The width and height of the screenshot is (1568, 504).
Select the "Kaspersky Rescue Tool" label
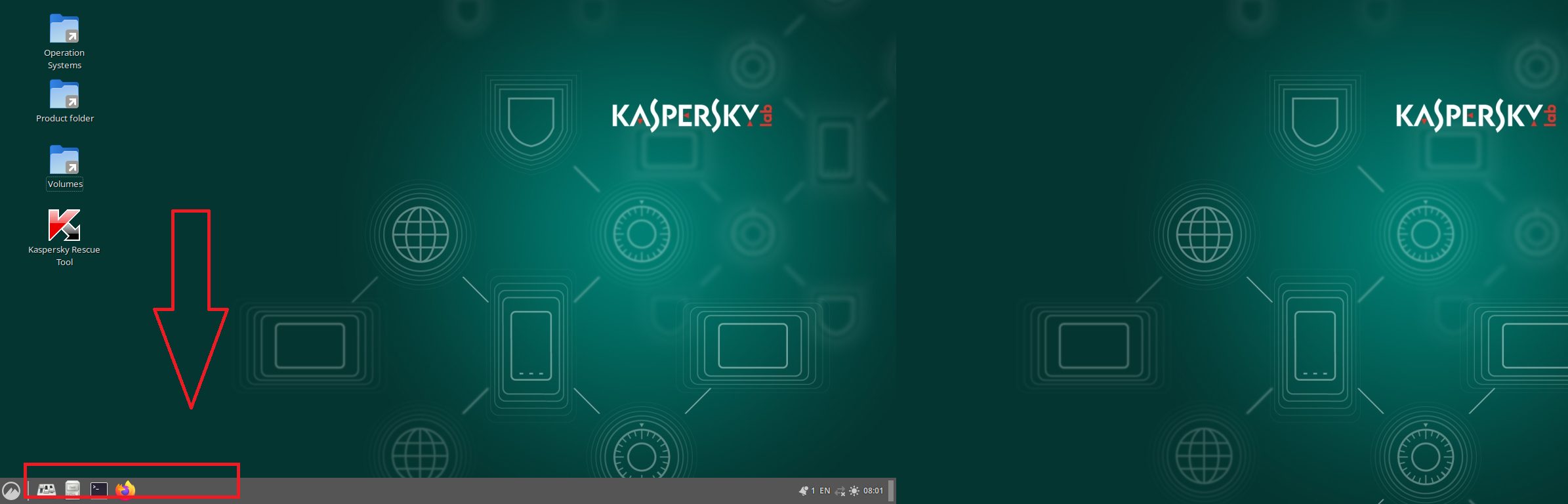pos(64,256)
